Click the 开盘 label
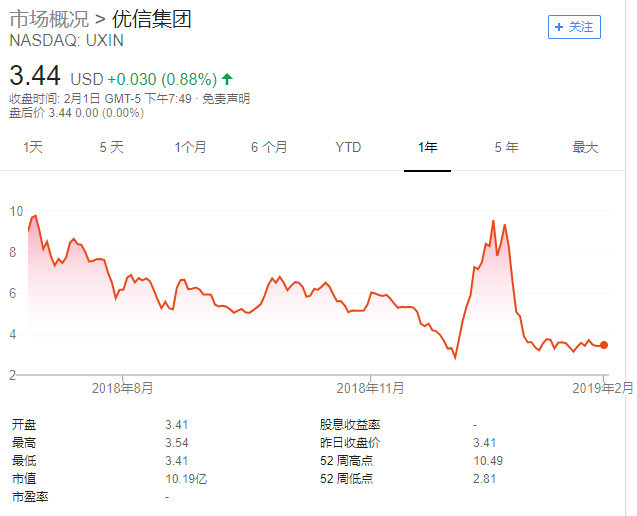The width and height of the screenshot is (637, 516). (24, 425)
